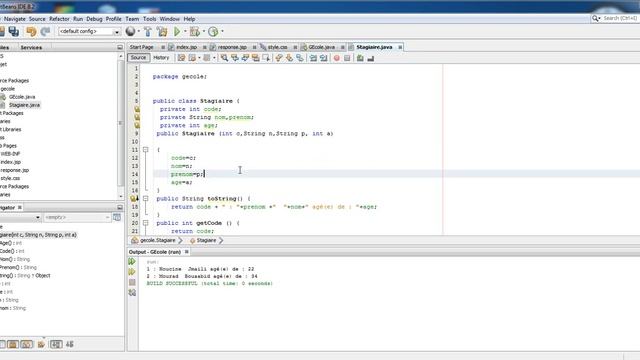Select response.jsp in the project tree

pyautogui.click(x=14, y=170)
